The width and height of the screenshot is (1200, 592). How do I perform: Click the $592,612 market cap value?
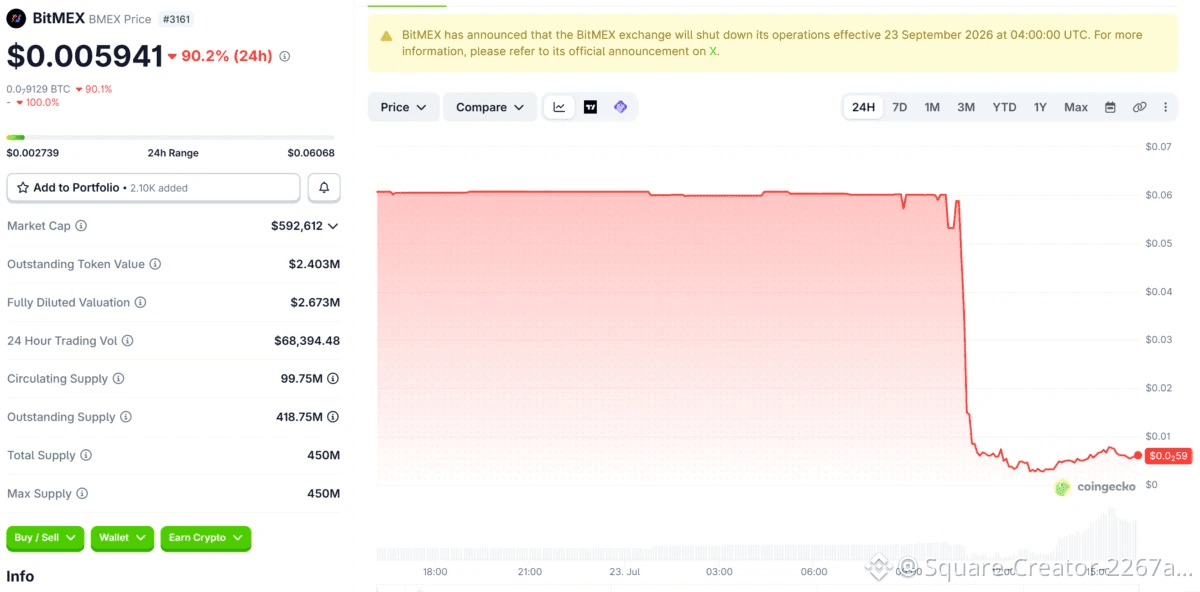pyautogui.click(x=297, y=226)
